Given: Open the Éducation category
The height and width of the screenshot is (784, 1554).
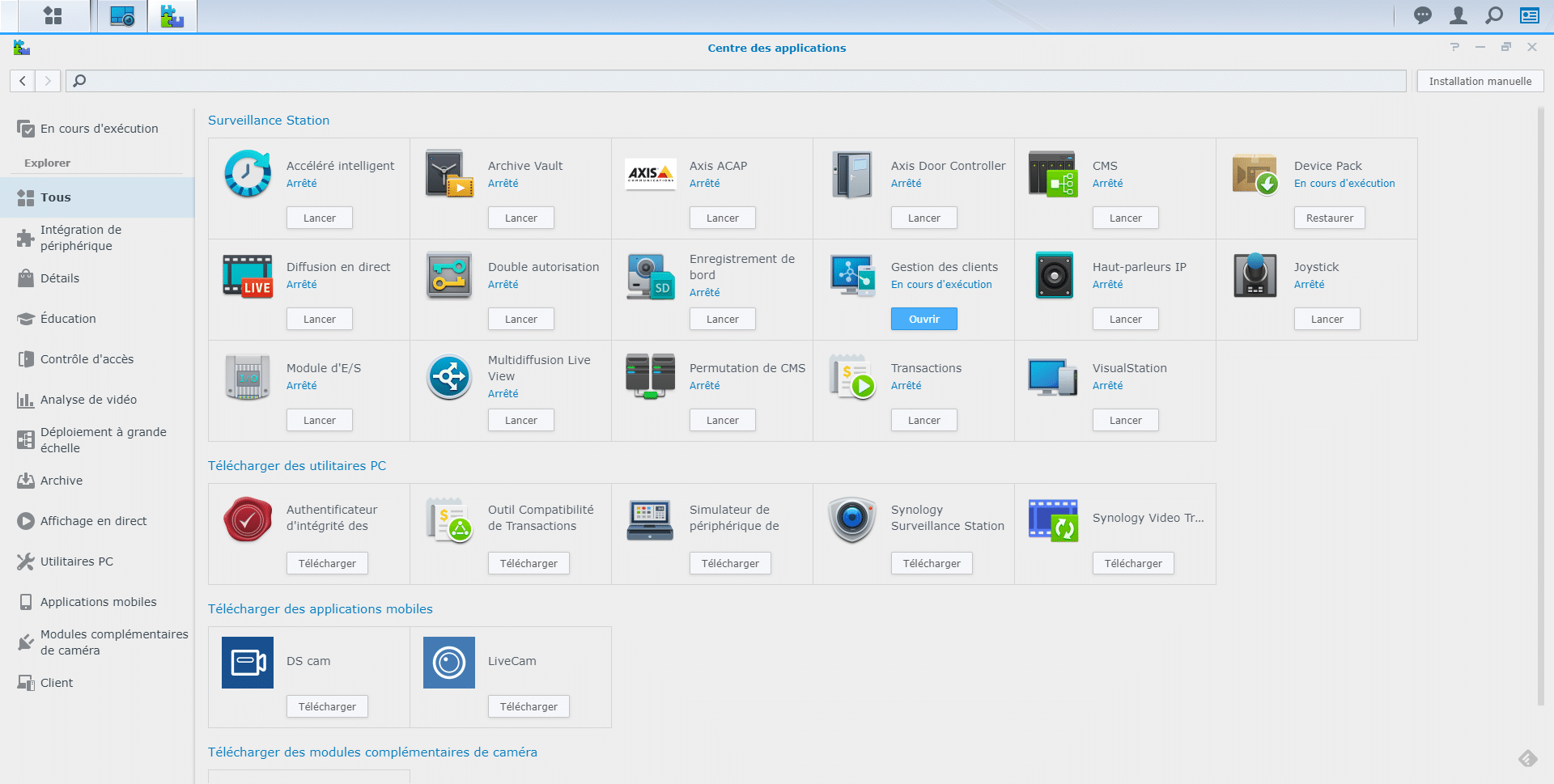Looking at the screenshot, I should 97,319.
